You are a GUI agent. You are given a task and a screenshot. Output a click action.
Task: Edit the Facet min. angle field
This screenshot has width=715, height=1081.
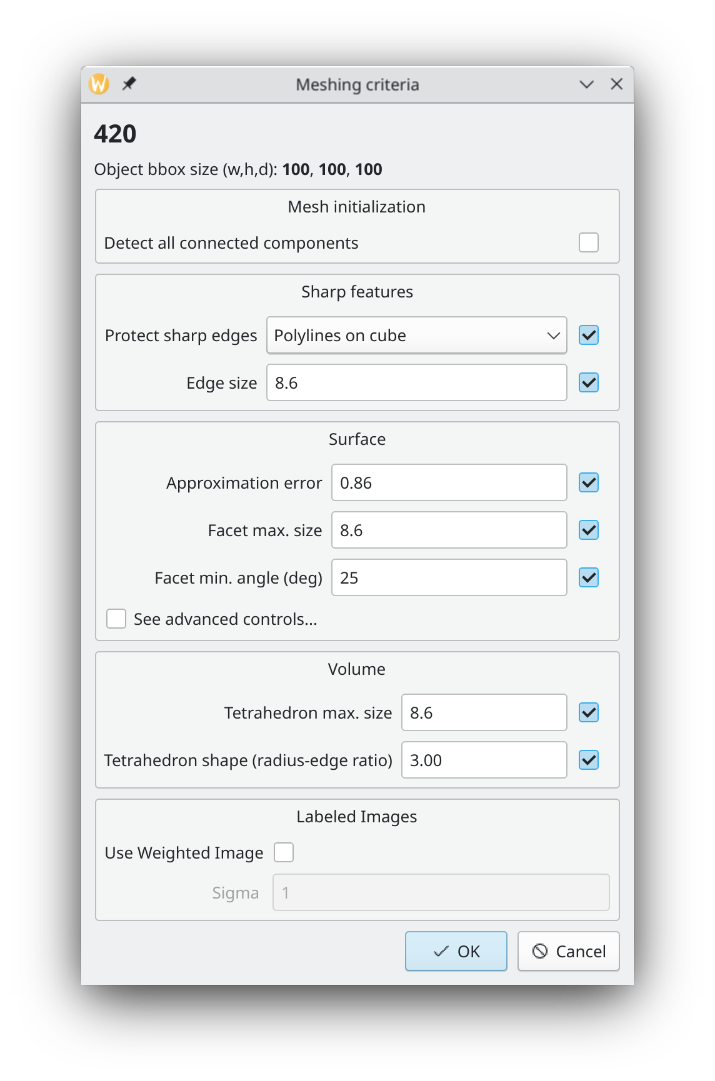pyautogui.click(x=449, y=578)
